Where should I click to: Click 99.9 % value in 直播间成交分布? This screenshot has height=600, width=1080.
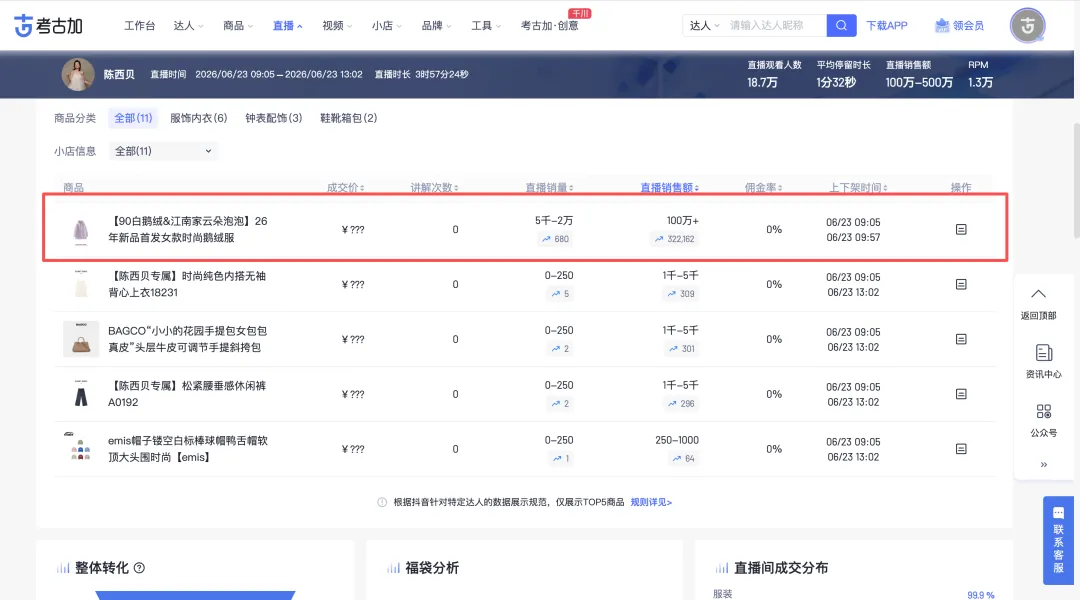(980, 595)
